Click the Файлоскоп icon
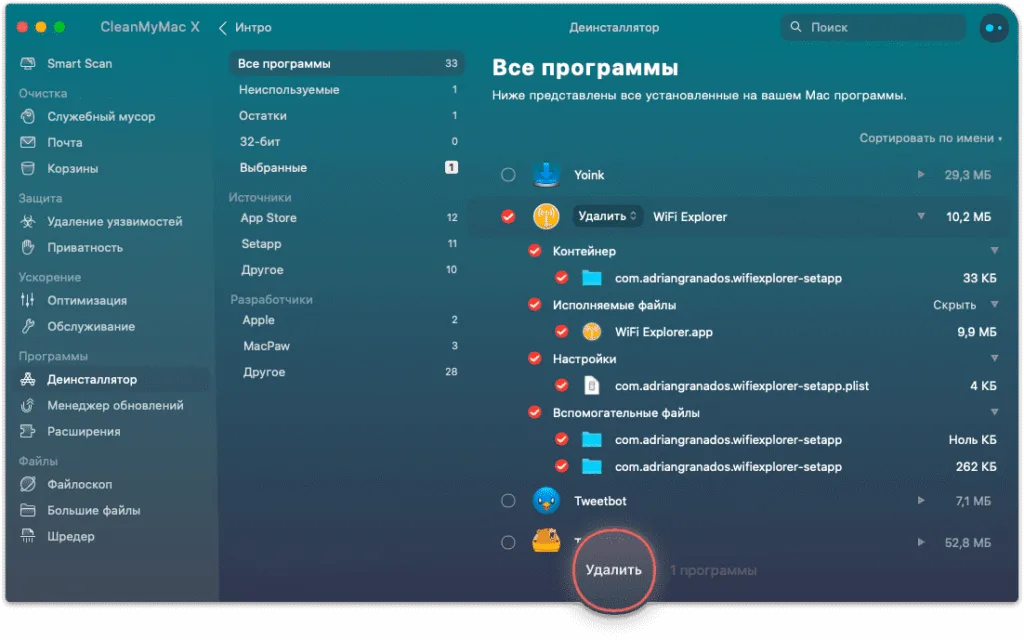1024x640 pixels. [x=27, y=485]
